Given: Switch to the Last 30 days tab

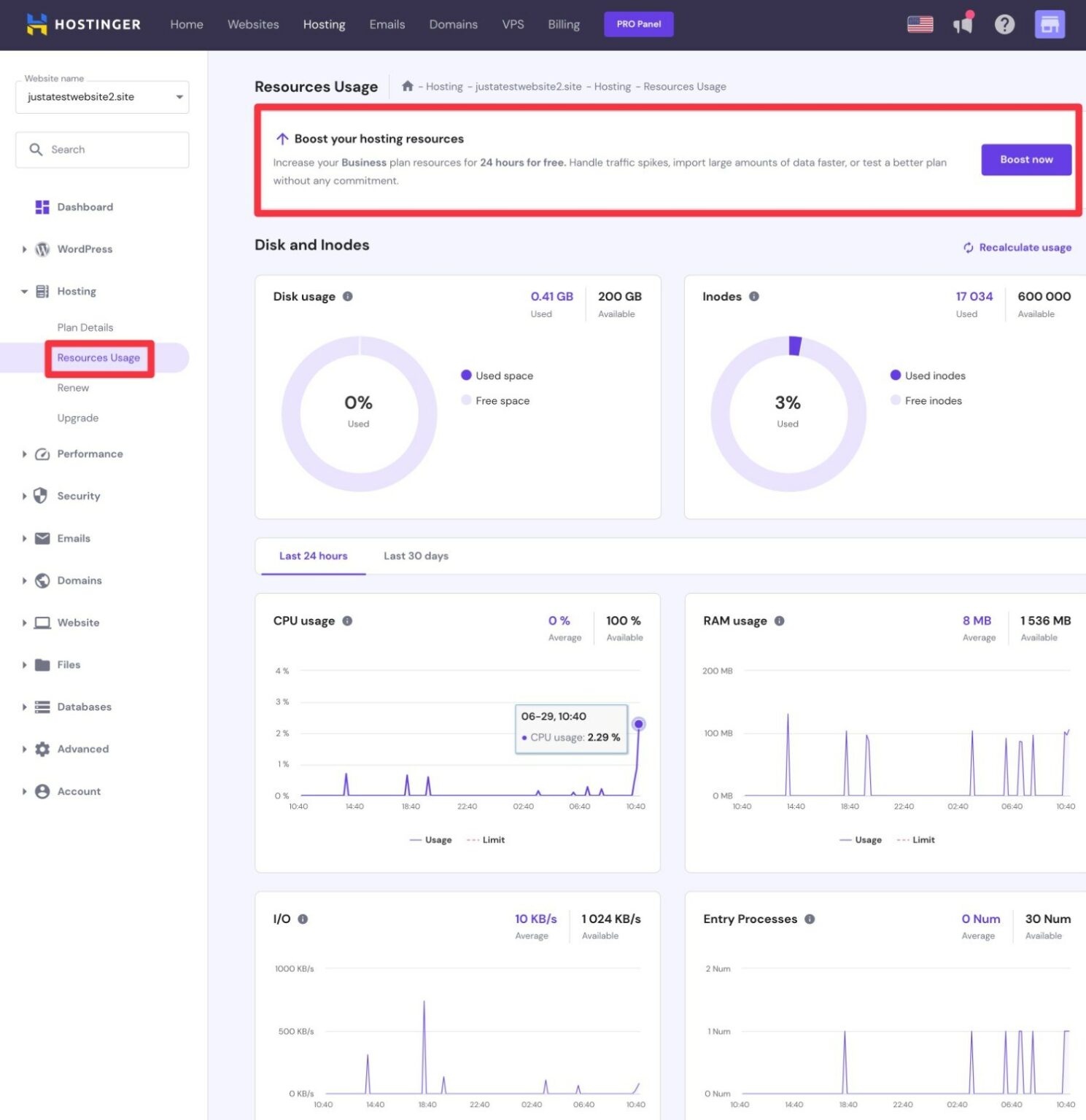Looking at the screenshot, I should 416,556.
